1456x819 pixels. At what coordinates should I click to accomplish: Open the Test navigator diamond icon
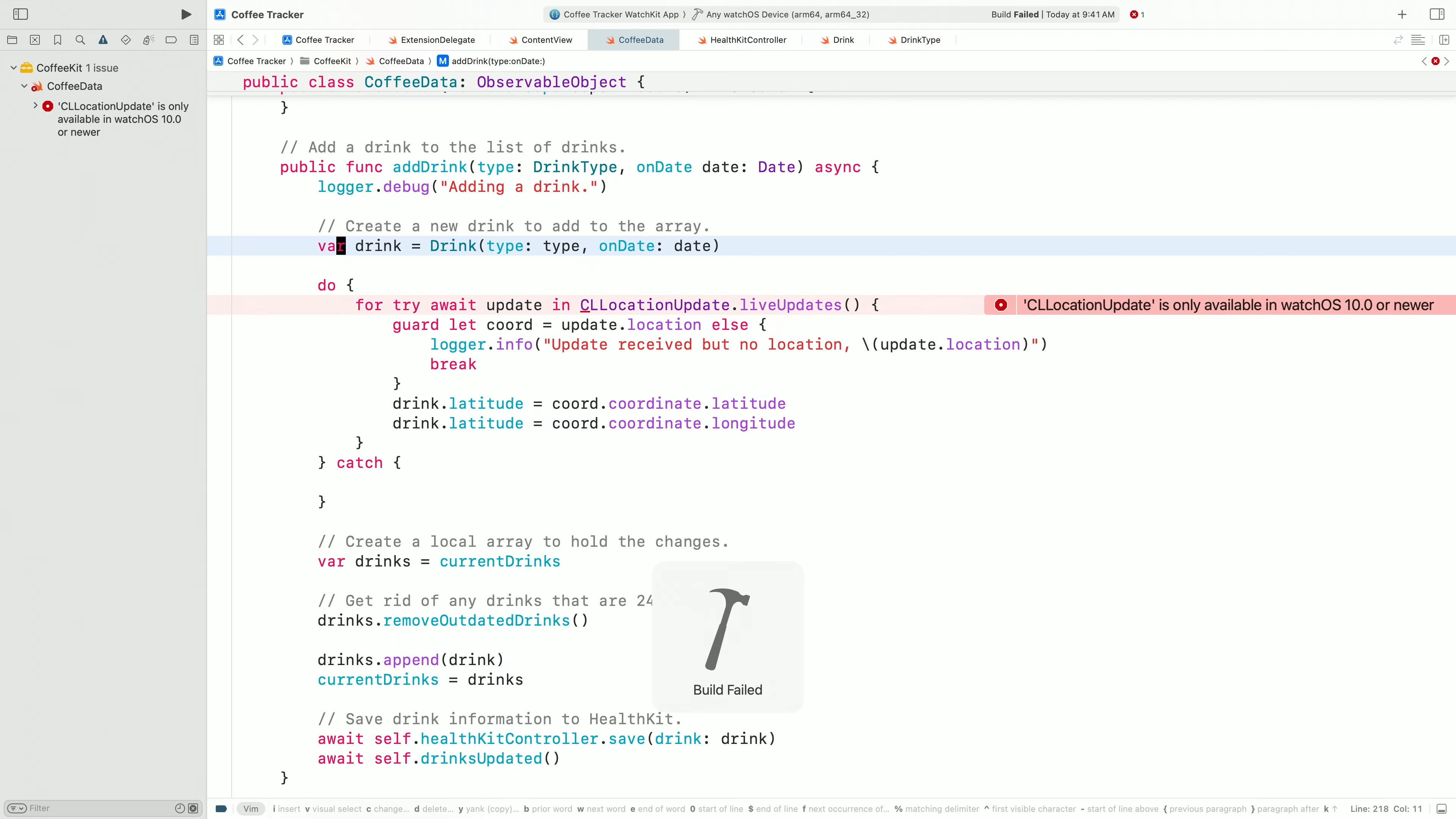[x=126, y=40]
